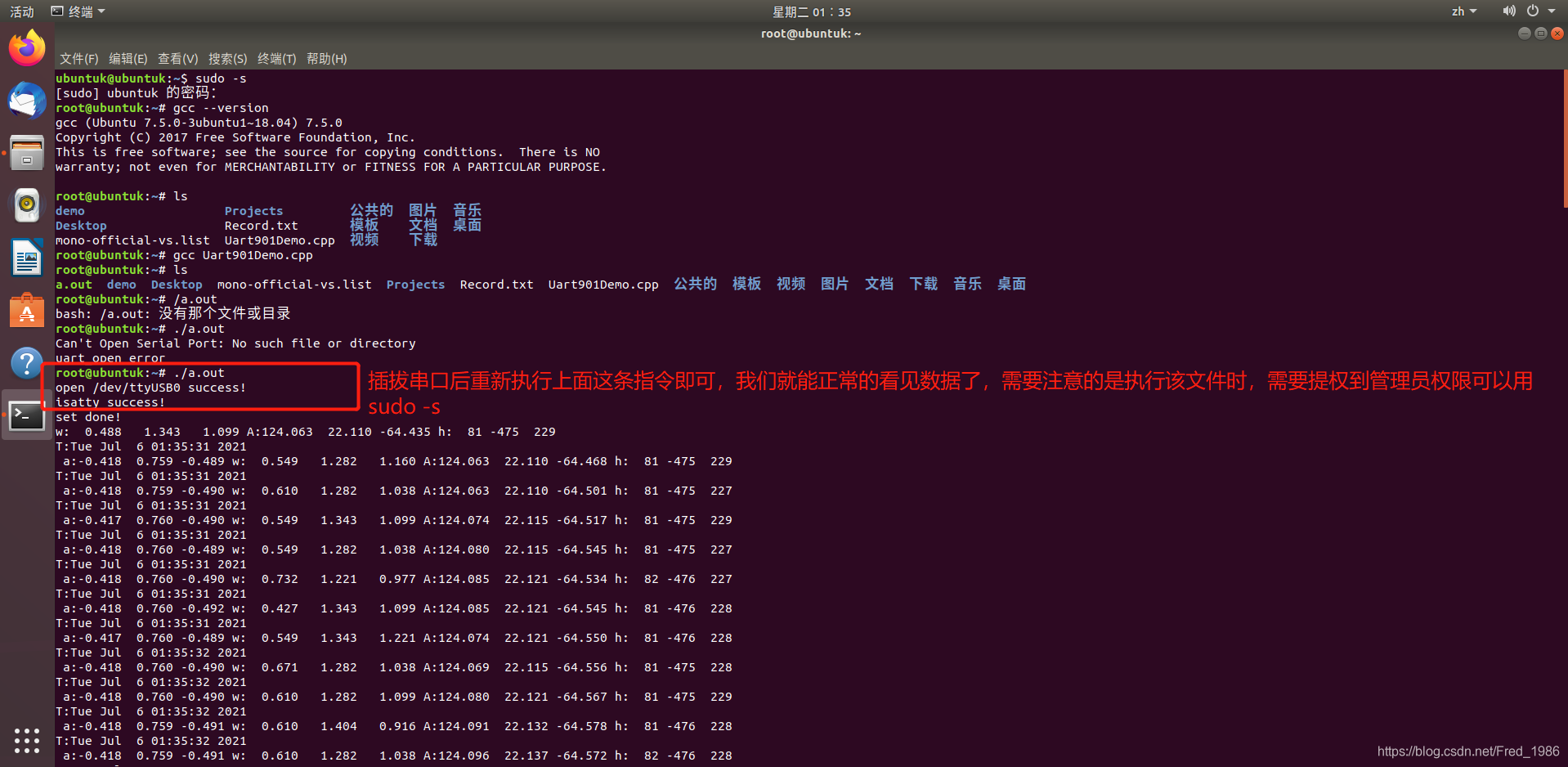This screenshot has height=767, width=1568.
Task: Minimize the terminal window
Action: pyautogui.click(x=1524, y=34)
